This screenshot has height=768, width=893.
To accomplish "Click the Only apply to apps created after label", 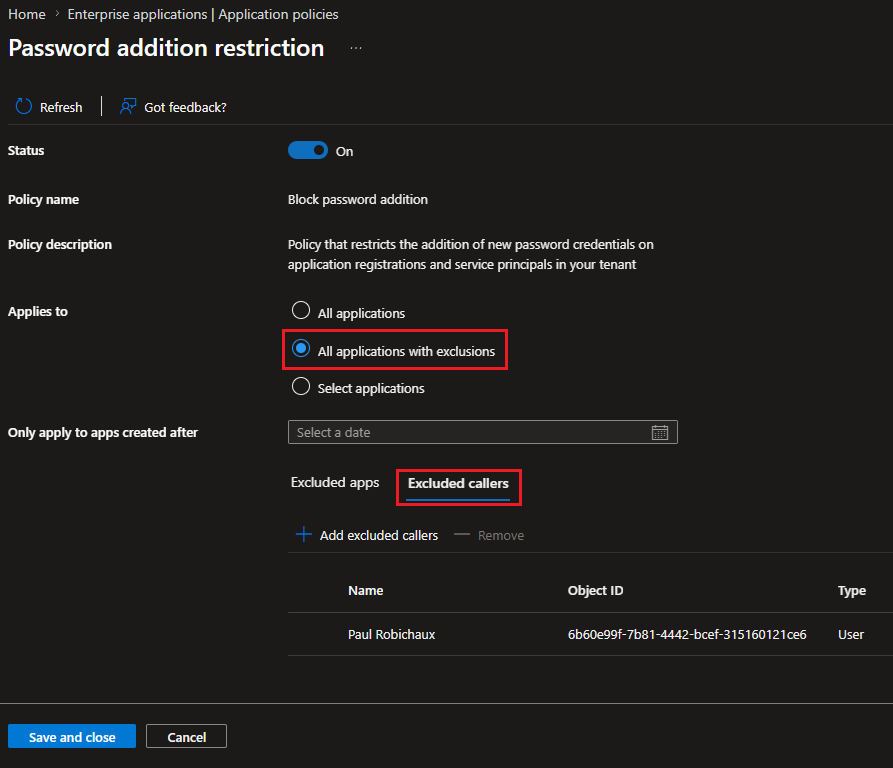I will (103, 433).
